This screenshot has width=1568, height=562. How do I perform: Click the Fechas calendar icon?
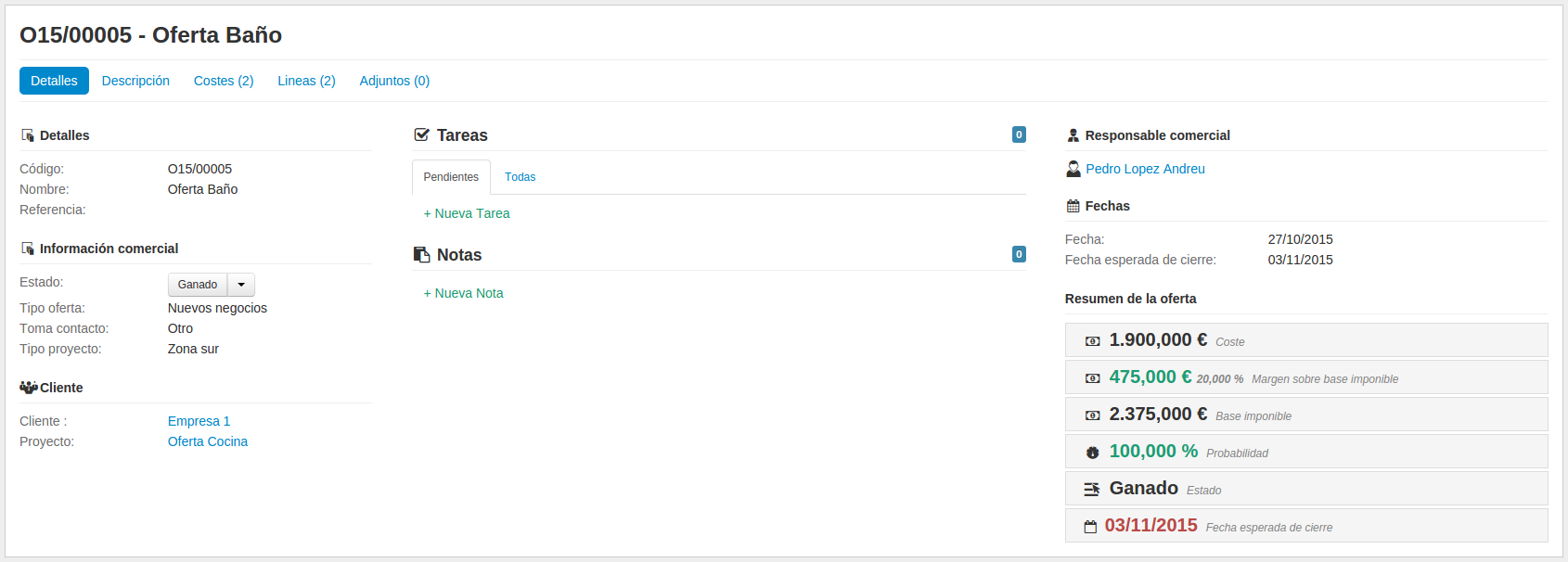1073,206
